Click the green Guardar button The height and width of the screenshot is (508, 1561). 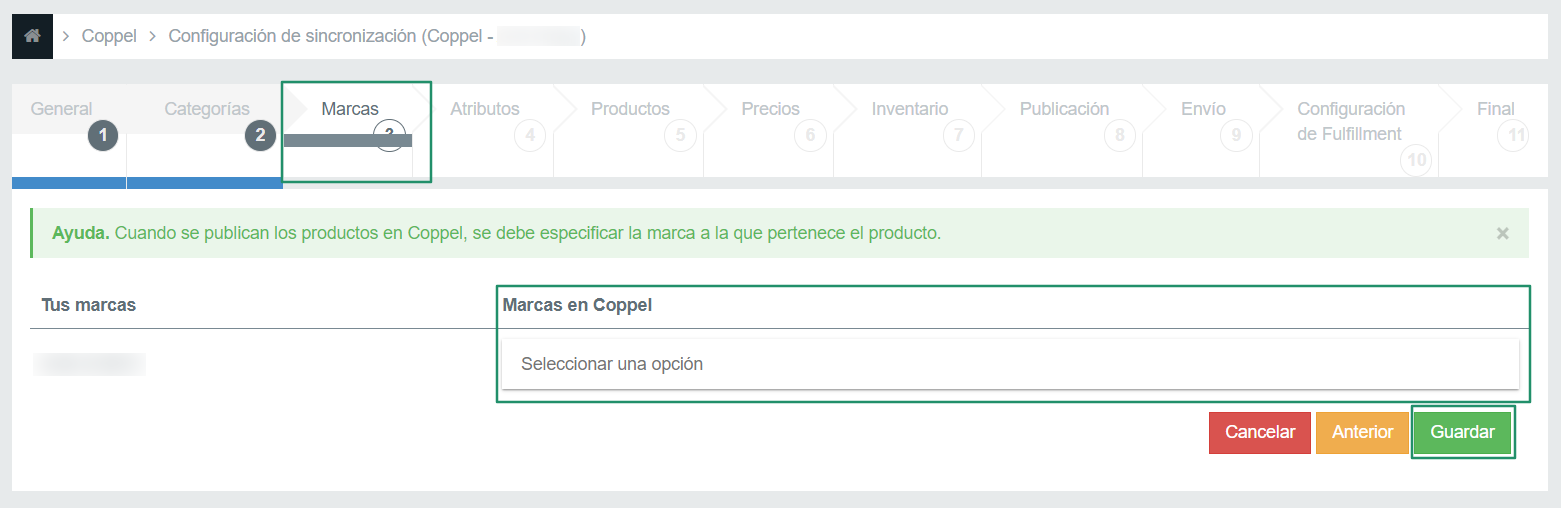point(1463,432)
